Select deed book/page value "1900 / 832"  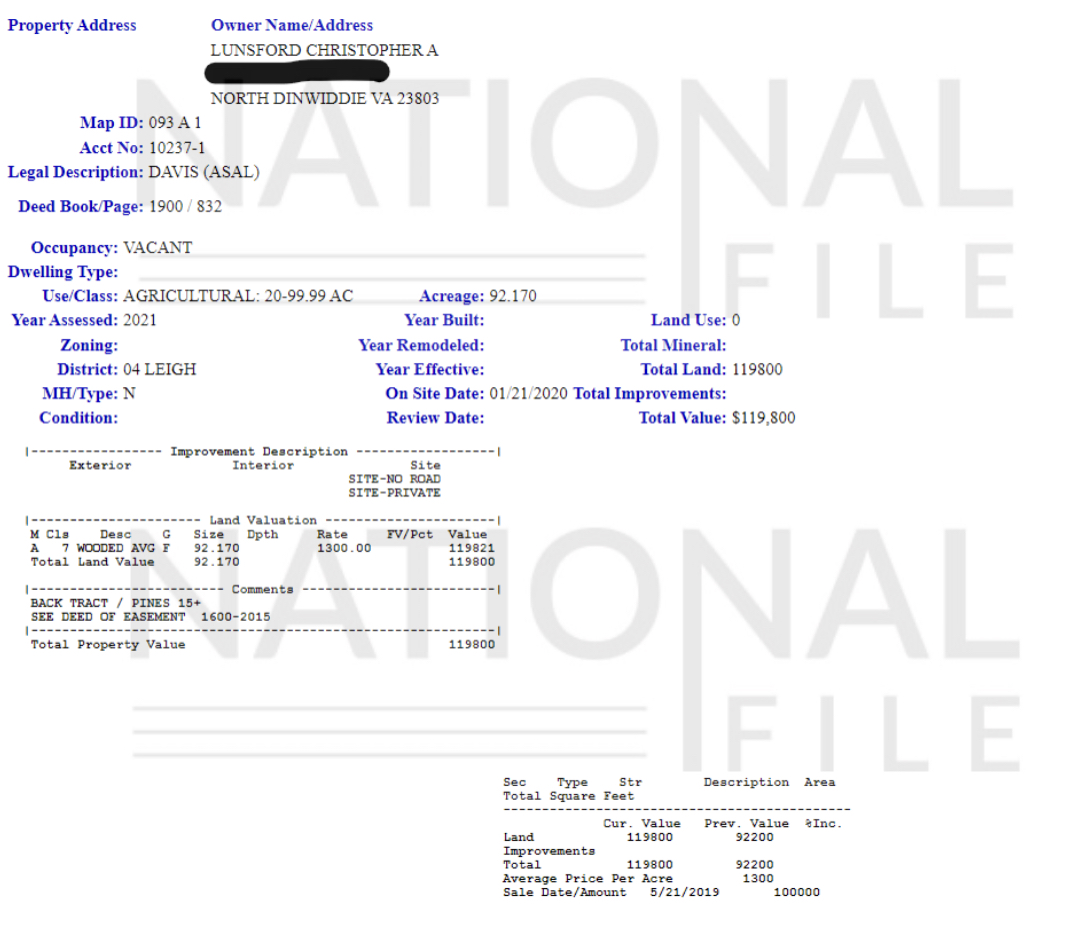click(186, 206)
